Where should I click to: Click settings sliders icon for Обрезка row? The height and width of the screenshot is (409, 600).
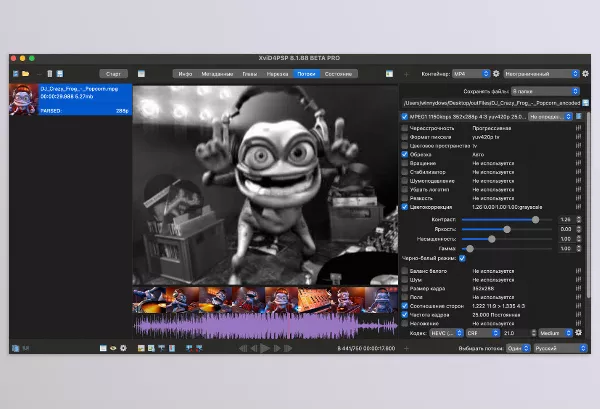coord(579,155)
